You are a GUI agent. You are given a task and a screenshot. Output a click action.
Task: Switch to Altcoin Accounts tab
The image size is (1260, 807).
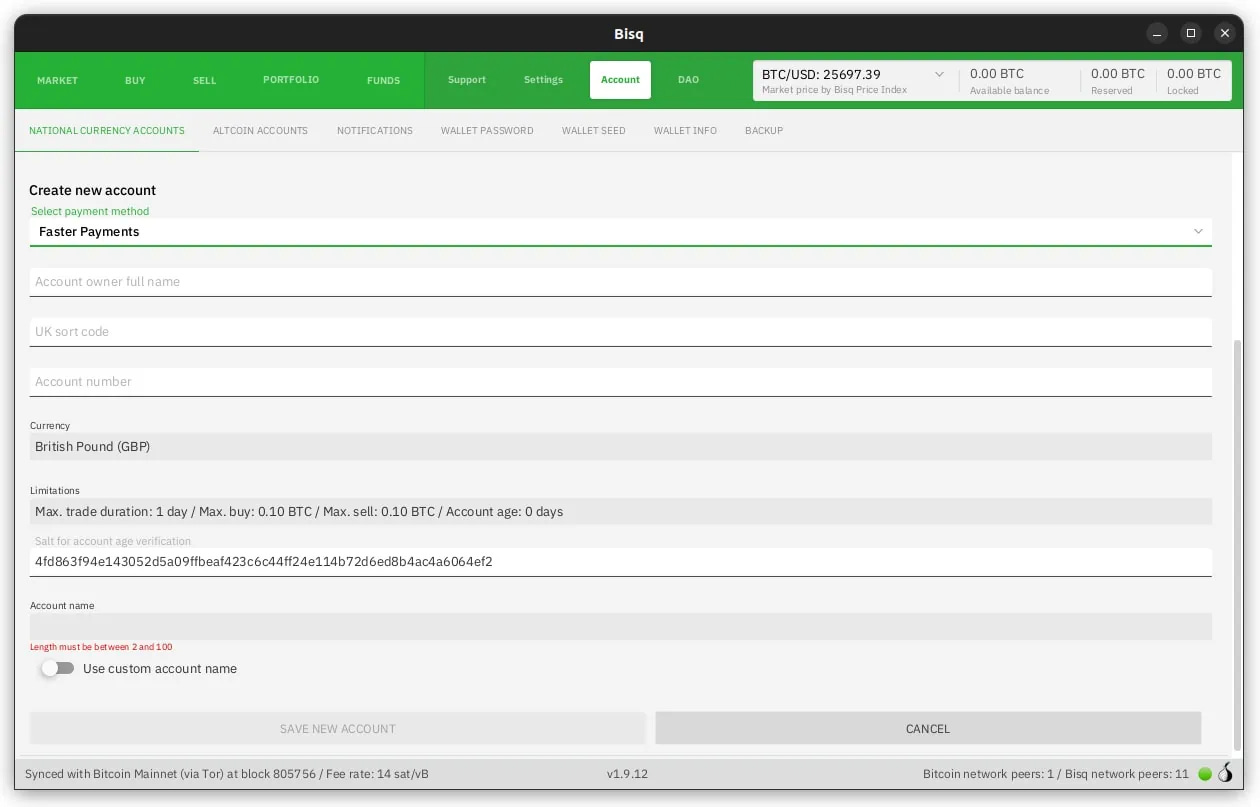[260, 130]
